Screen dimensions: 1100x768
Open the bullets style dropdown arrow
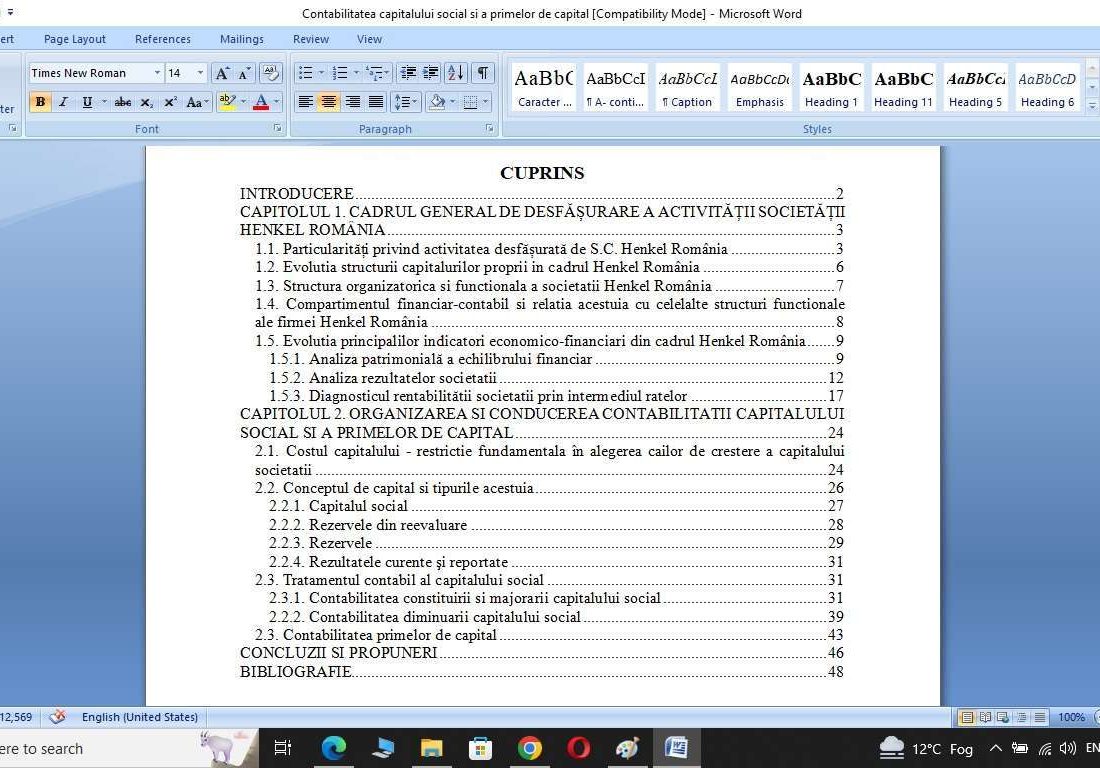click(321, 73)
